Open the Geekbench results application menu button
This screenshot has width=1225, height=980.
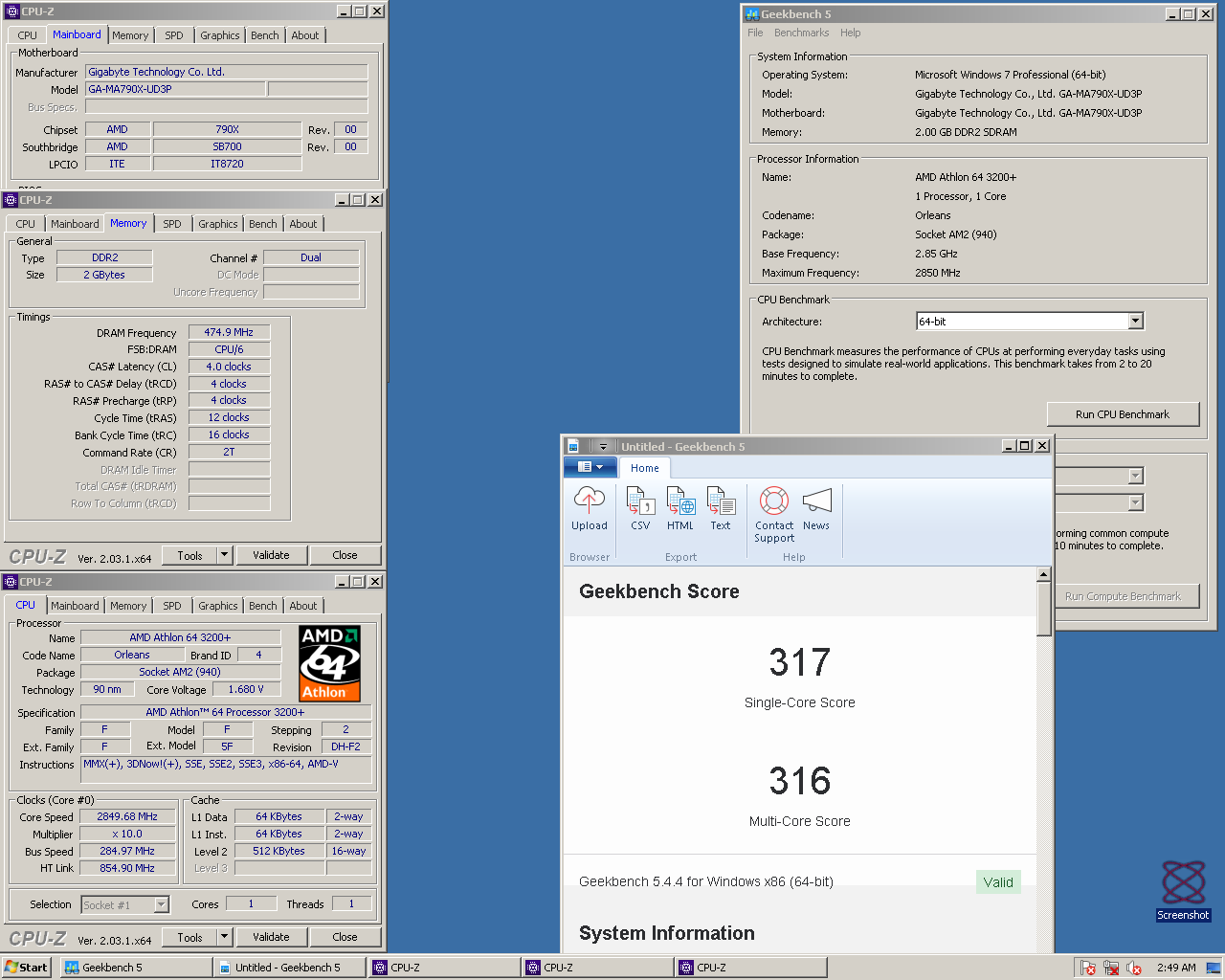[x=590, y=467]
